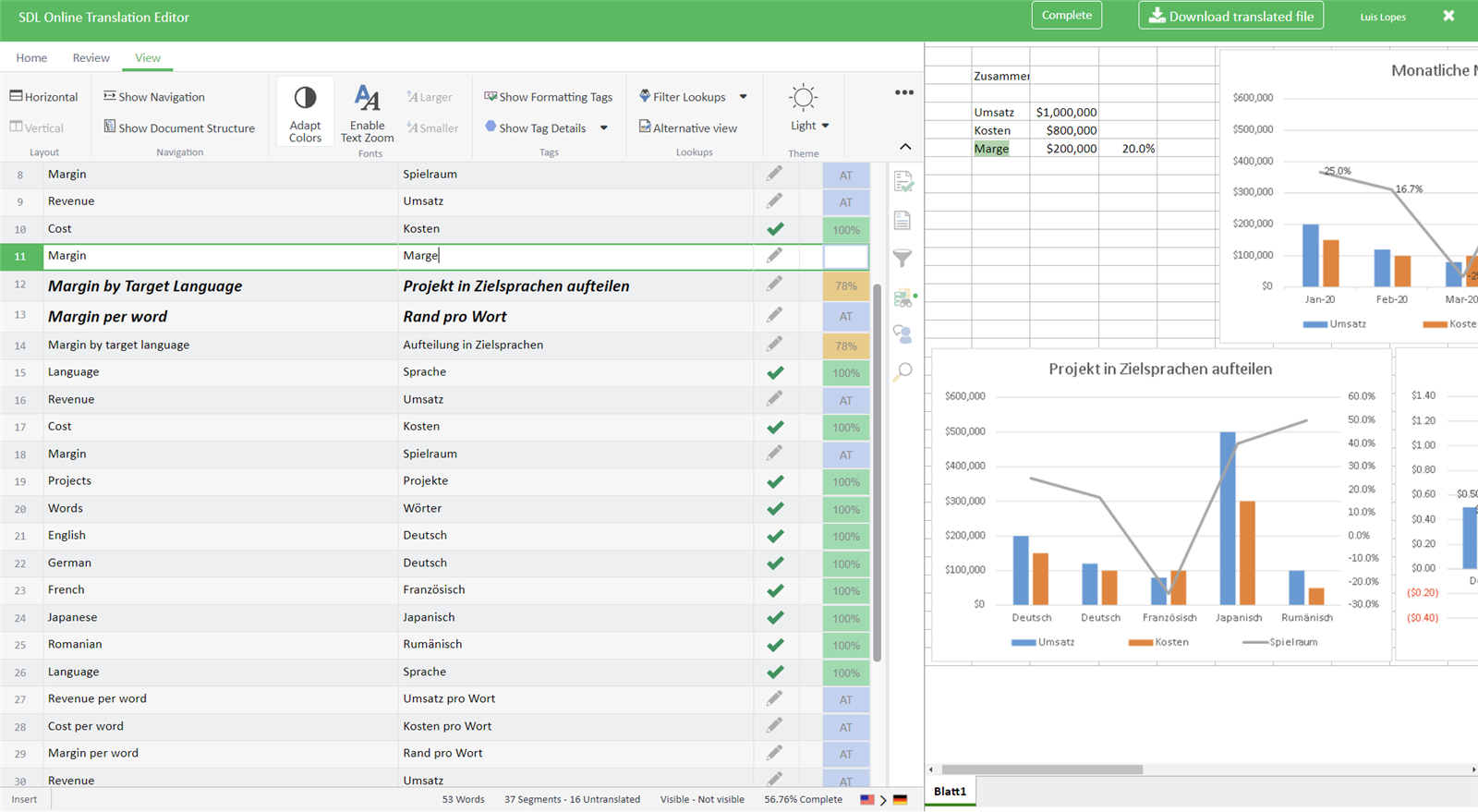
Task: Click source text 'Romanian' in segment 25
Action: click(x=75, y=644)
